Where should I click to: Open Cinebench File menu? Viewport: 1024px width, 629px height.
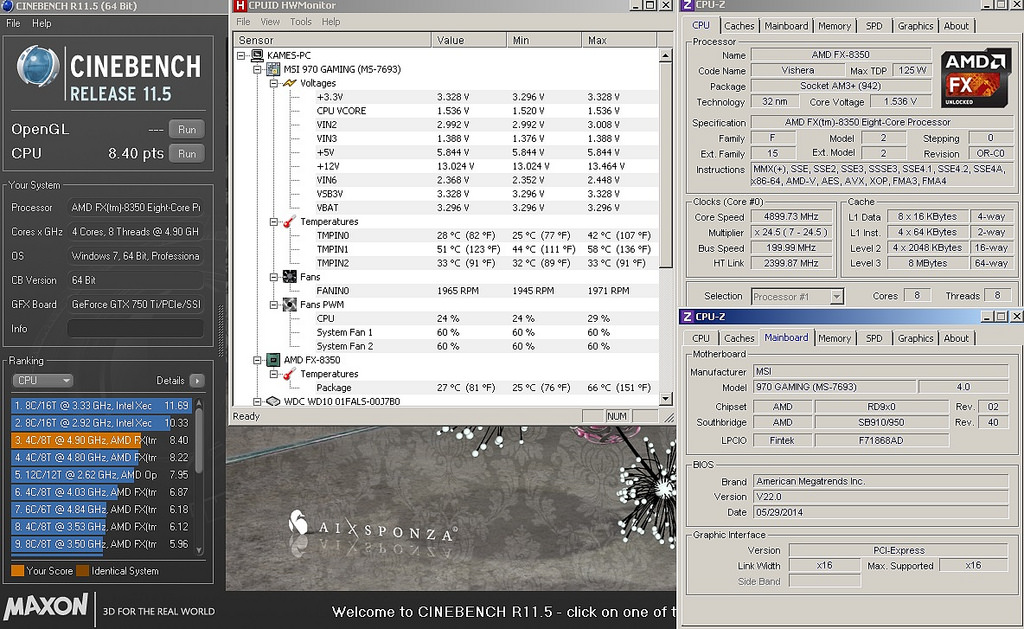coord(13,23)
